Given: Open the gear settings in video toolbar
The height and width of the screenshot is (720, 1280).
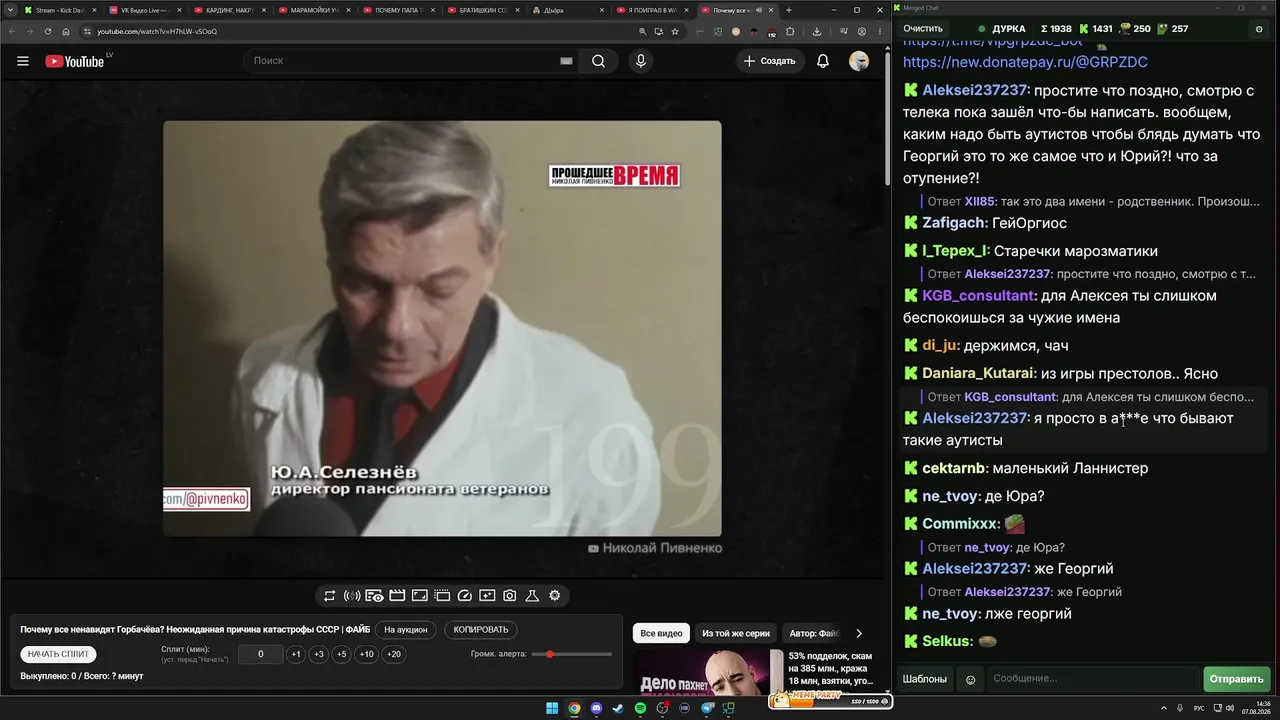Looking at the screenshot, I should [555, 596].
